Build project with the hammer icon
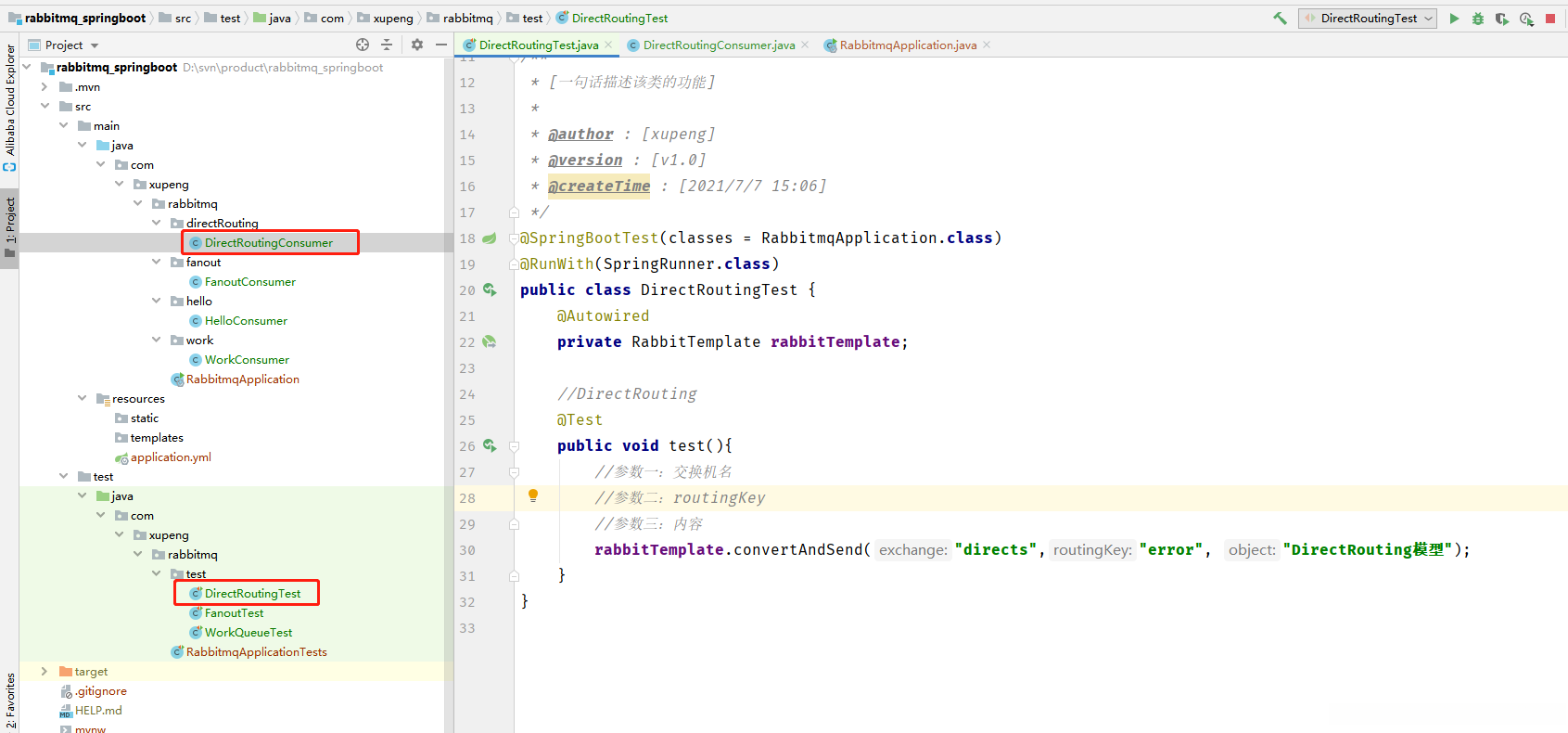Screen dimensions: 1568x733 click(x=1280, y=18)
